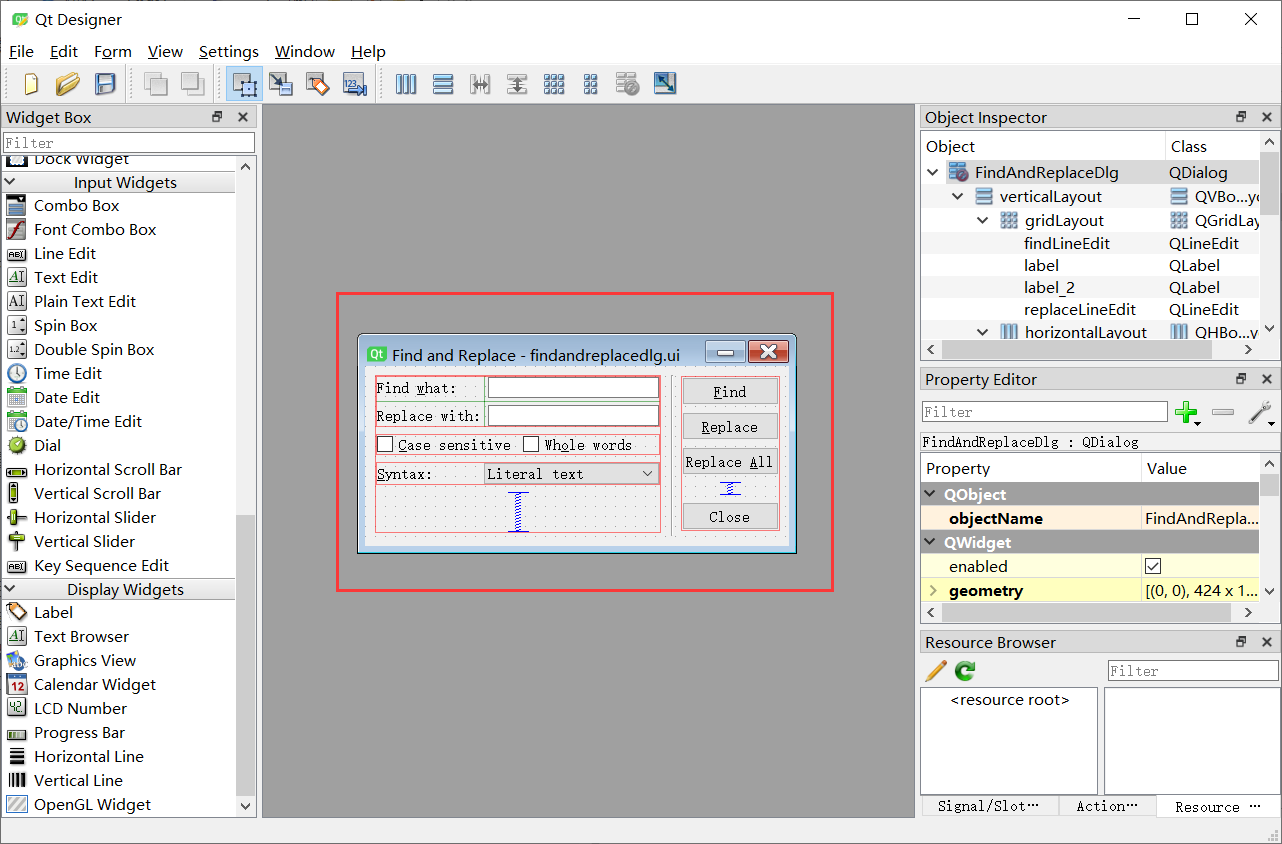Open the Window menu

point(305,52)
